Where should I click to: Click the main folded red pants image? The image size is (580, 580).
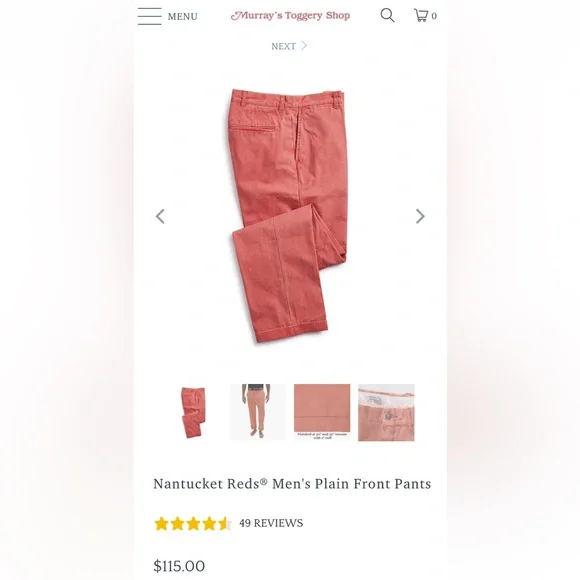[289, 216]
